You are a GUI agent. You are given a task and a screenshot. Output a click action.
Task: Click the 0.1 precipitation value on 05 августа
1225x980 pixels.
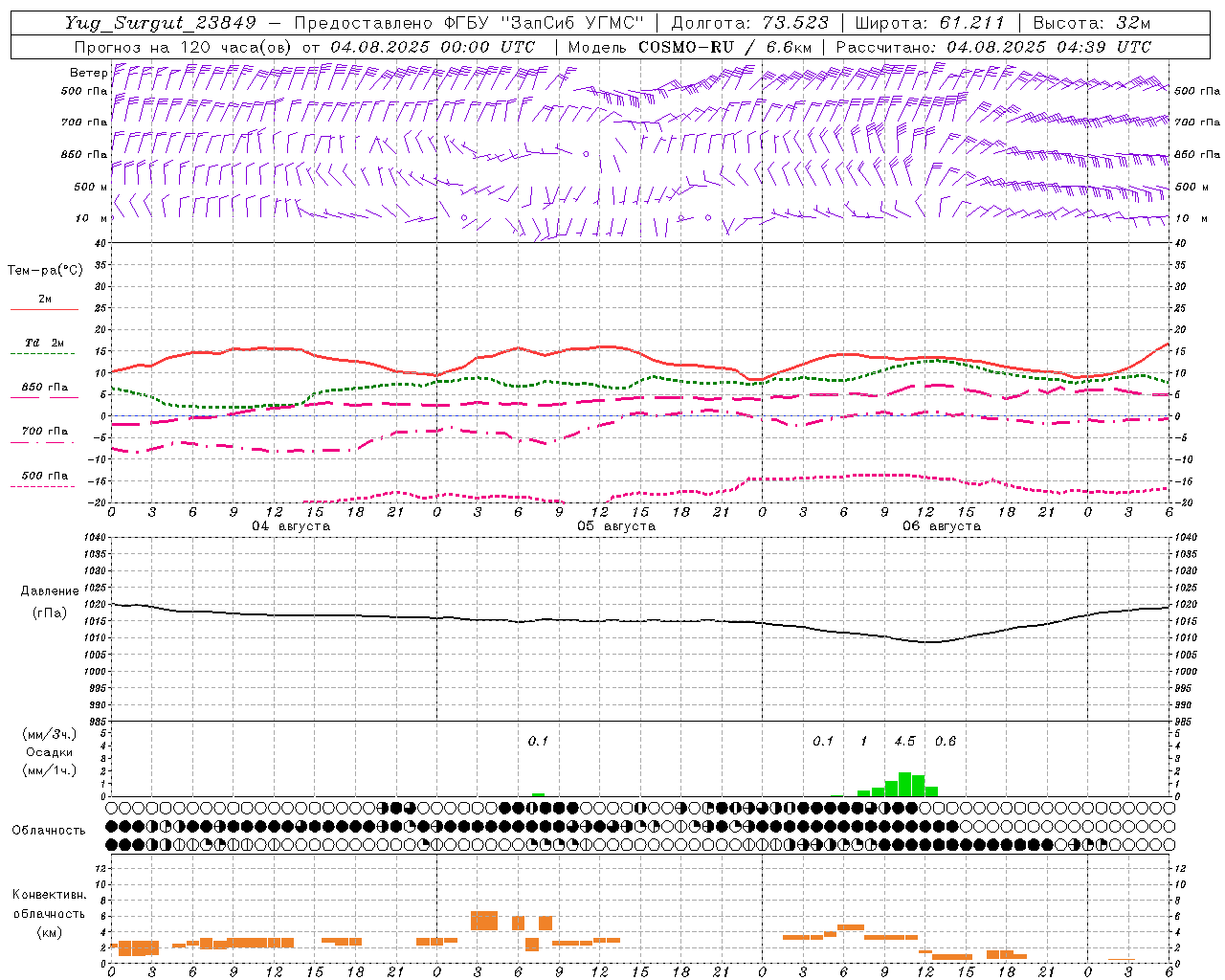[538, 742]
